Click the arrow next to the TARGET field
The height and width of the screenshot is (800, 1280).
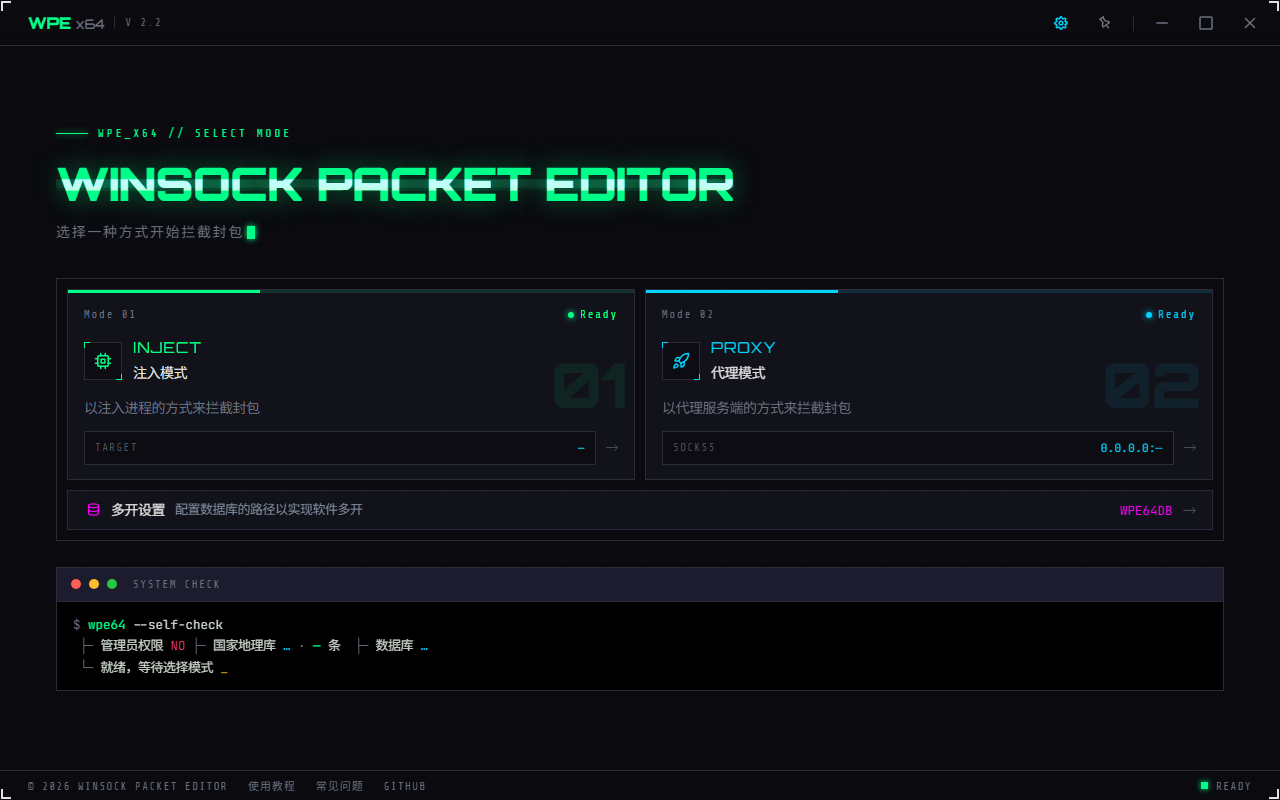click(612, 448)
